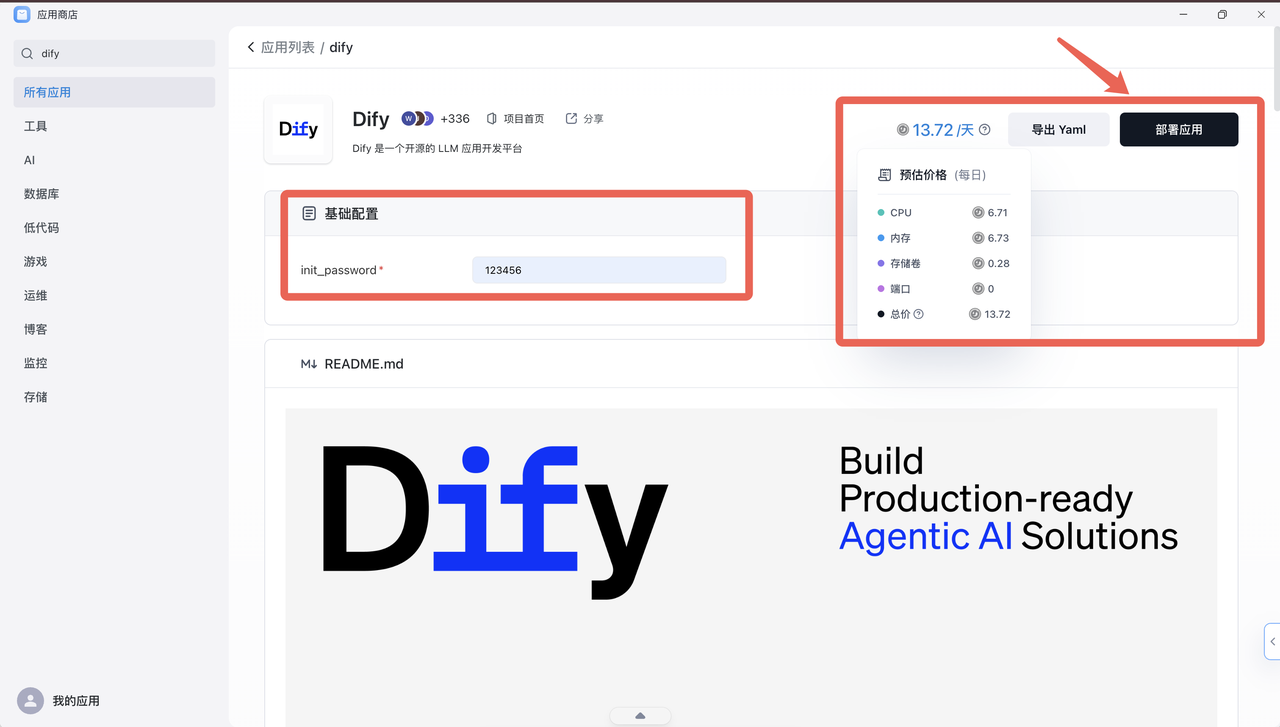Click the Dify banner image in README
The image size is (1280, 727).
tap(751, 567)
